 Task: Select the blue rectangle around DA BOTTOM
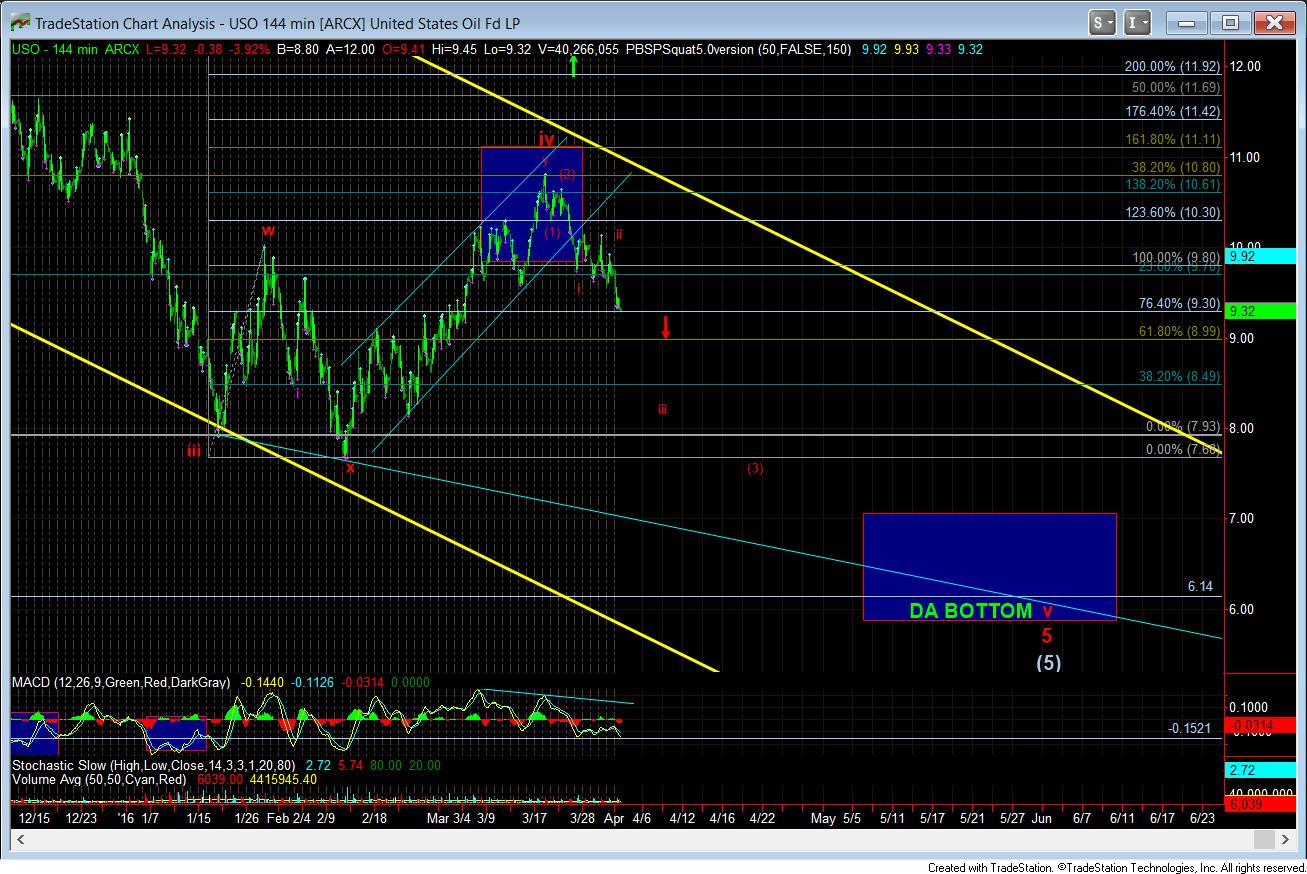click(x=989, y=566)
